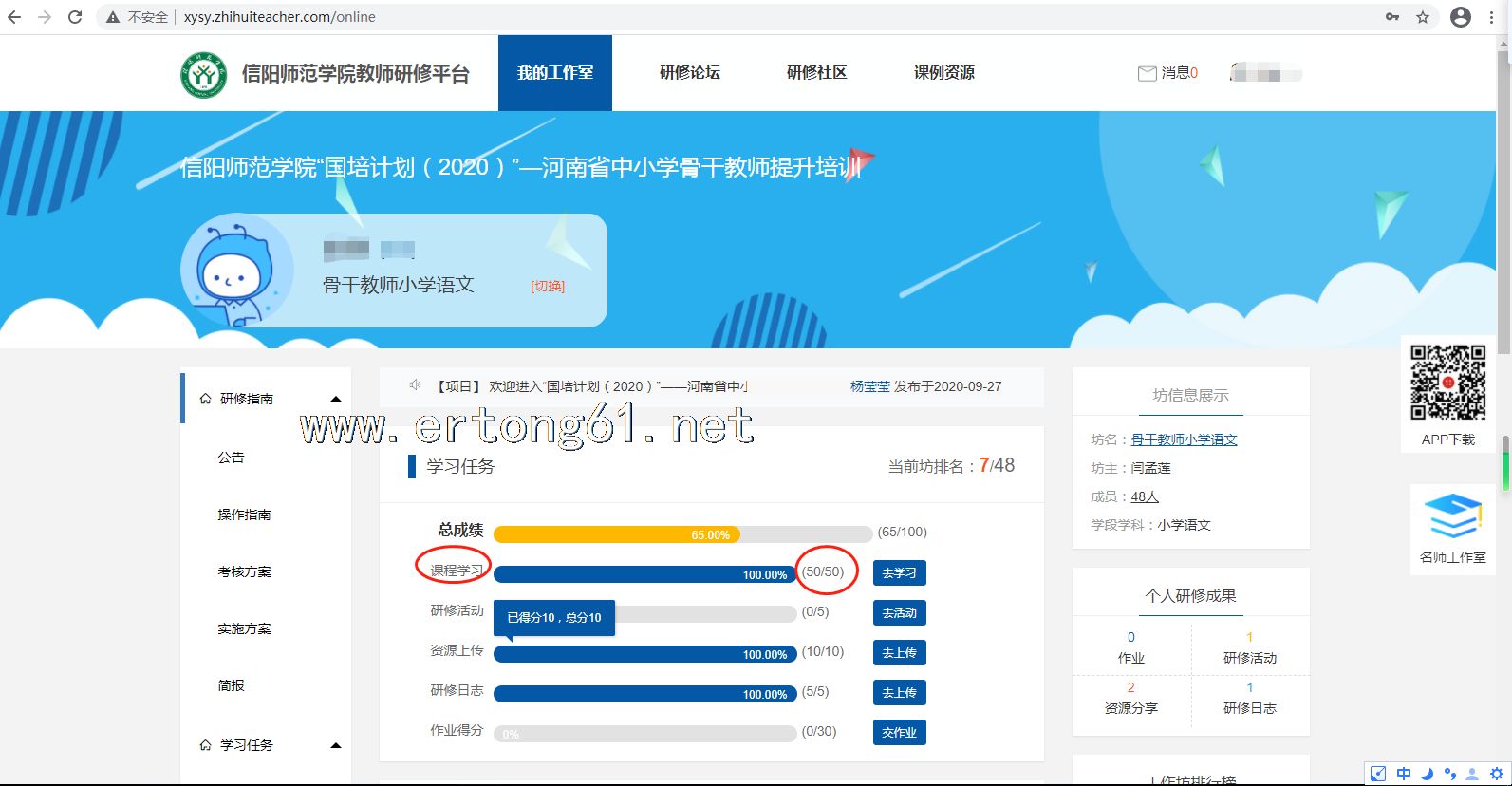
Task: Click the browser bookmark star icon
Action: click(x=1423, y=17)
